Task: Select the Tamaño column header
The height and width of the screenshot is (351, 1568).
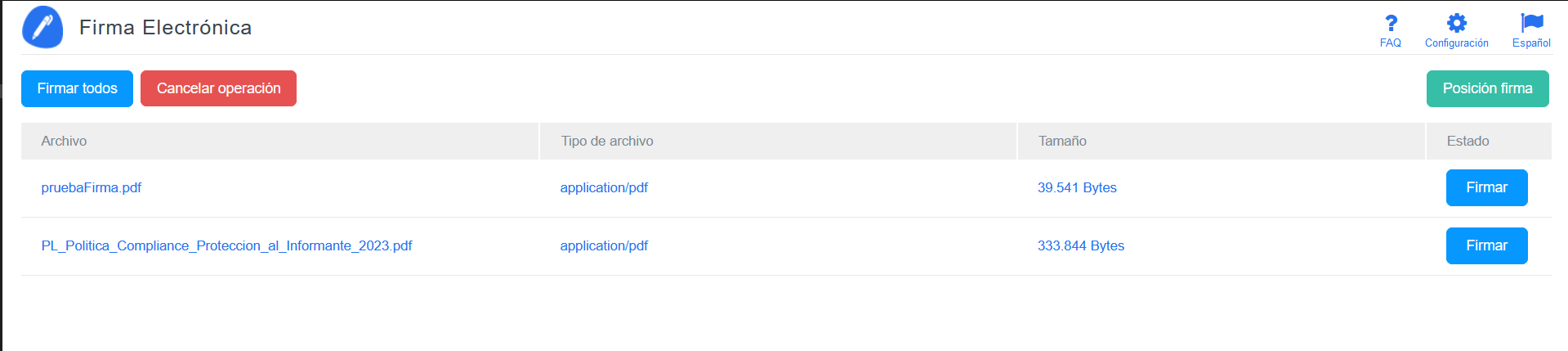Action: click(1062, 141)
